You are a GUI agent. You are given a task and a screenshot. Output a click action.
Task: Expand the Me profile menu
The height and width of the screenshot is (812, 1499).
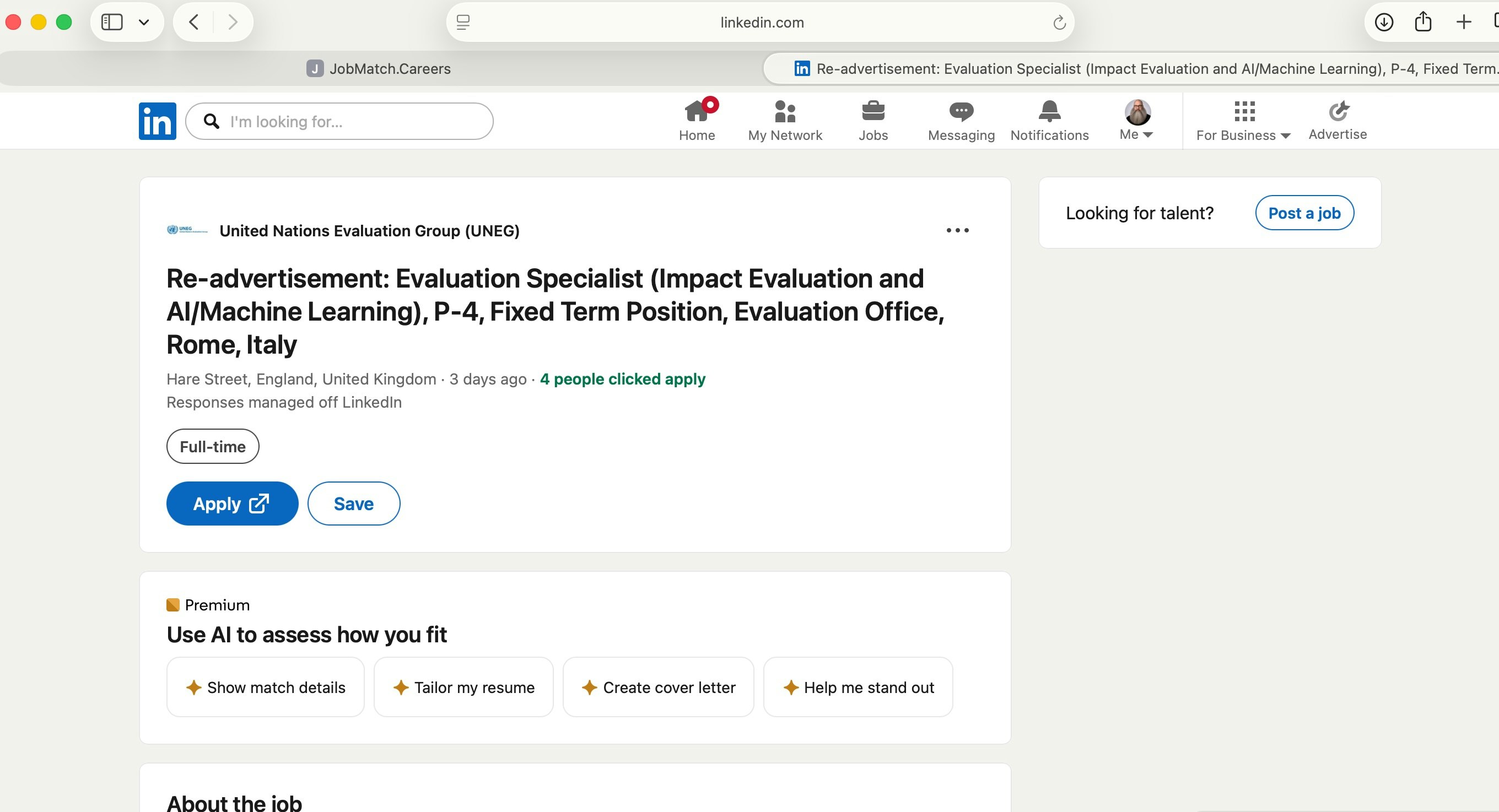click(x=1136, y=120)
